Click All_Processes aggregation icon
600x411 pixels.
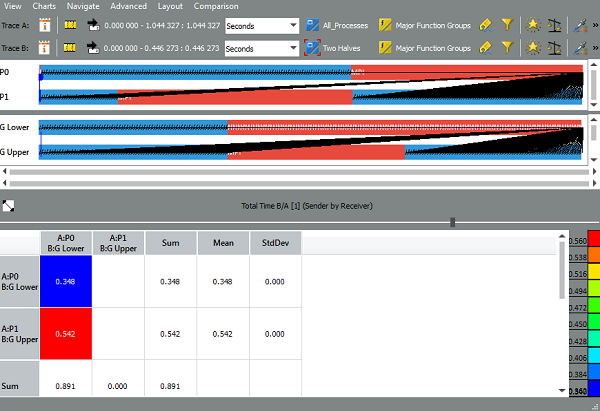coord(312,25)
